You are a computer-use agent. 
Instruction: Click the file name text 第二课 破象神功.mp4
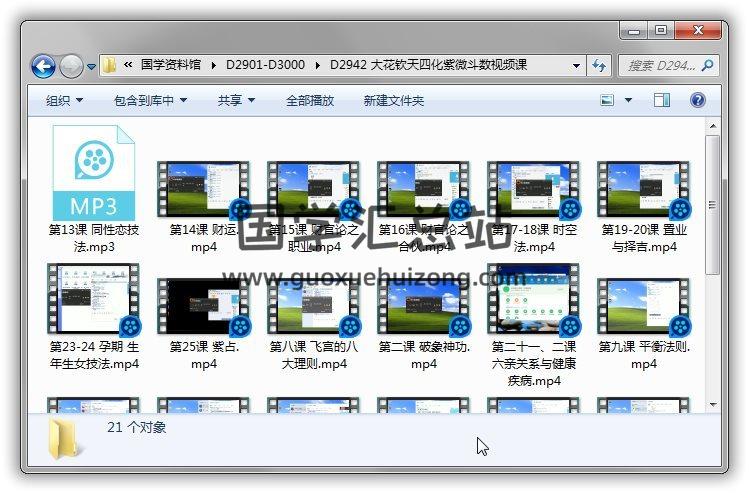point(424,355)
